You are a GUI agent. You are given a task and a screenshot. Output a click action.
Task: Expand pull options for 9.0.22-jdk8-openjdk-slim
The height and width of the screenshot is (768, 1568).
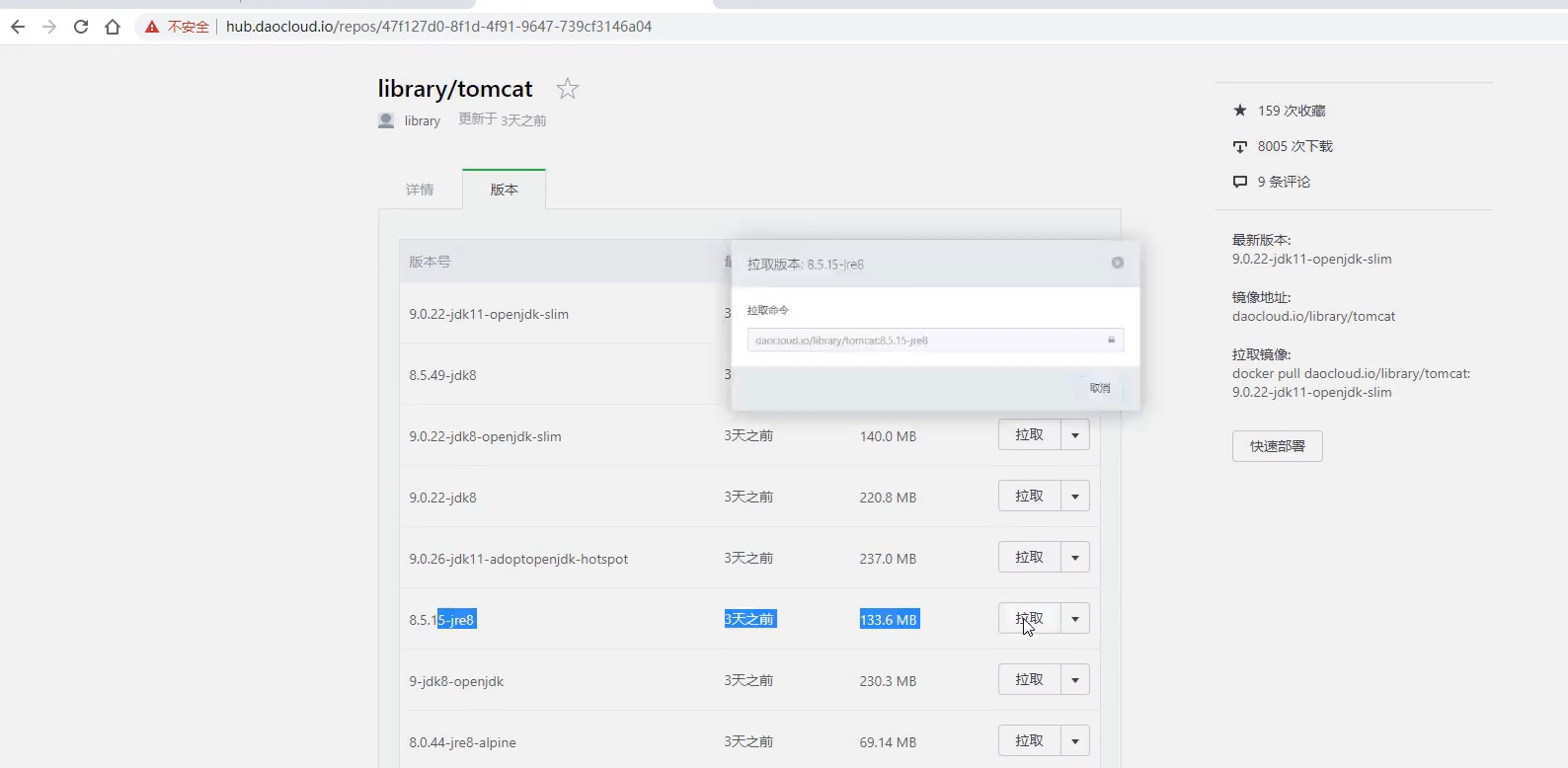[1075, 435]
